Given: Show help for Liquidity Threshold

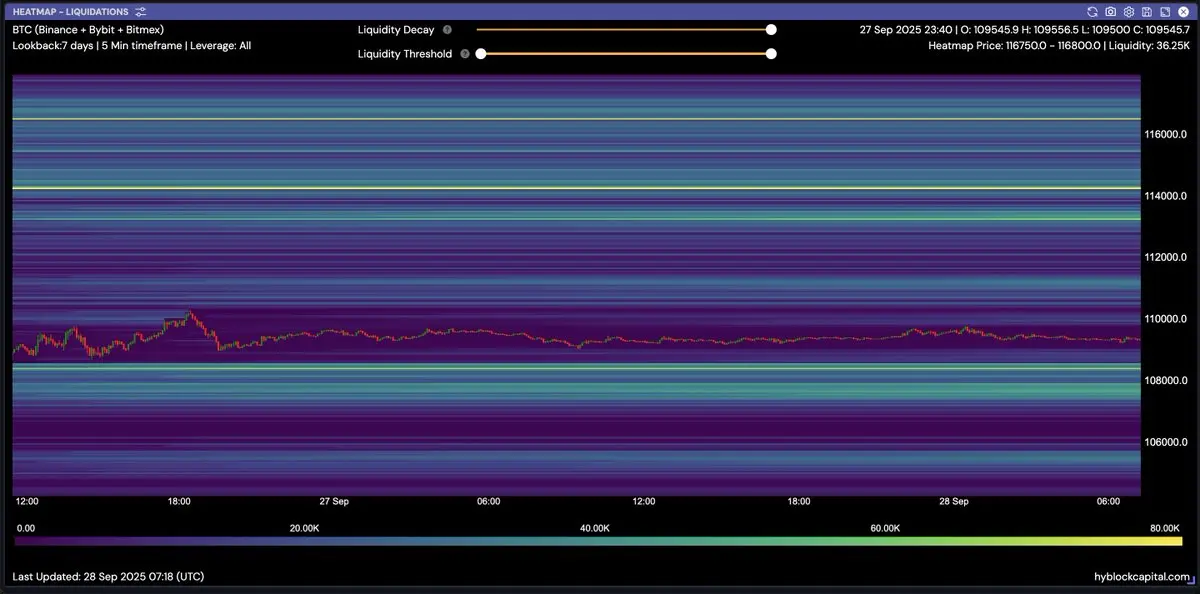Looking at the screenshot, I should (x=465, y=54).
